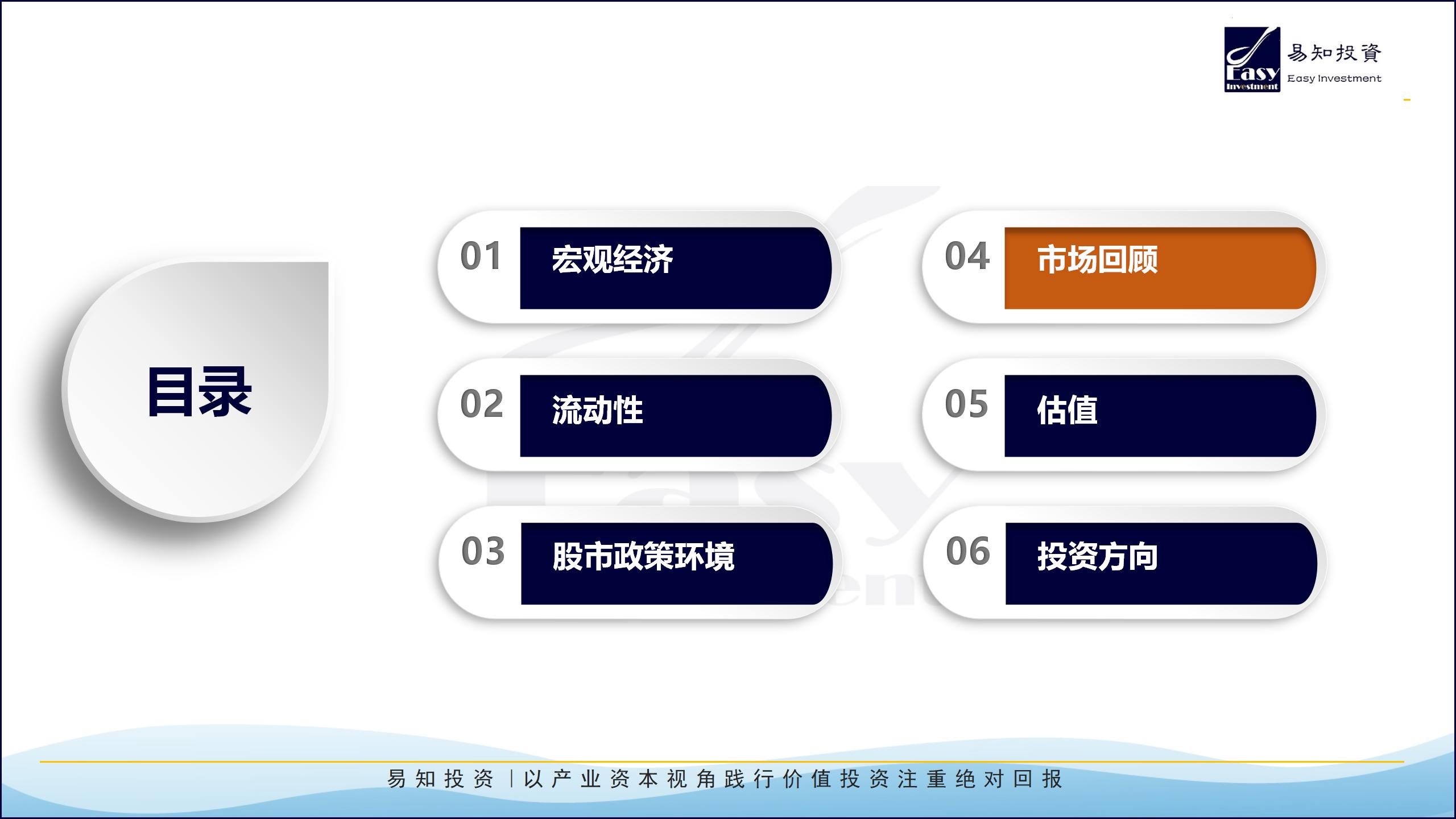
Task: Click the number 01 label
Action: (481, 256)
